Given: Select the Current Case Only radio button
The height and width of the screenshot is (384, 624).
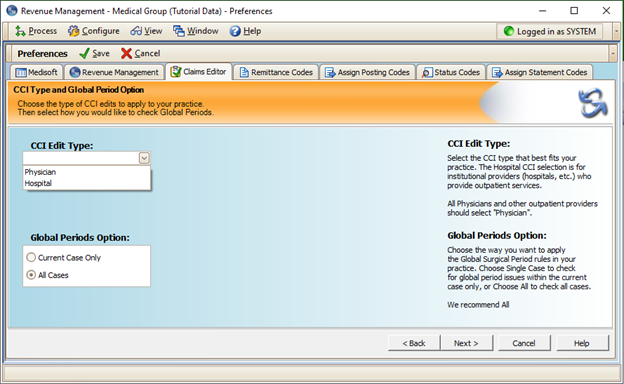Looking at the screenshot, I should (x=31, y=257).
